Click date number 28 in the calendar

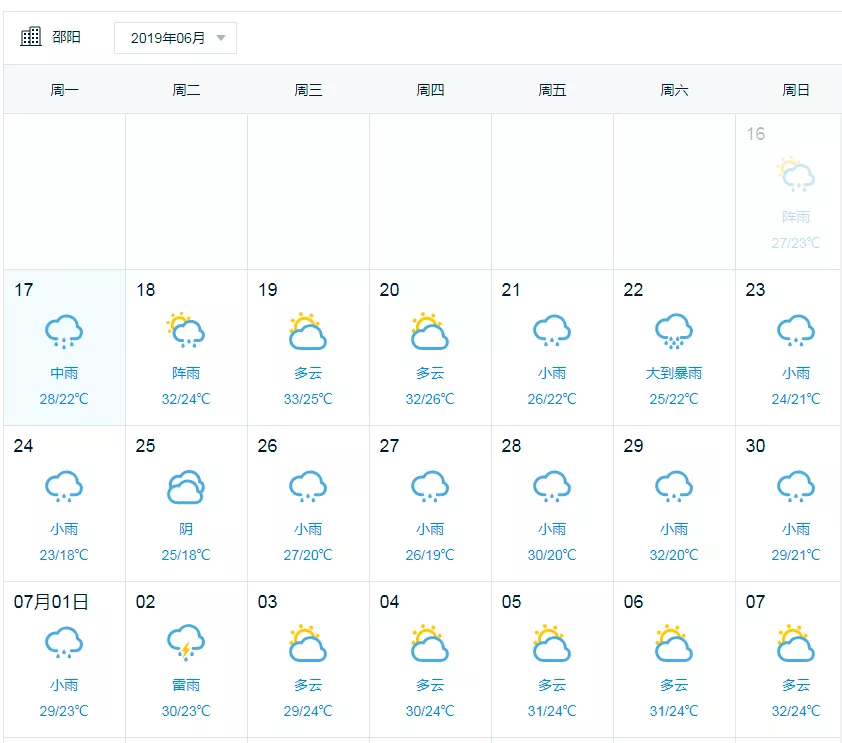tap(511, 446)
